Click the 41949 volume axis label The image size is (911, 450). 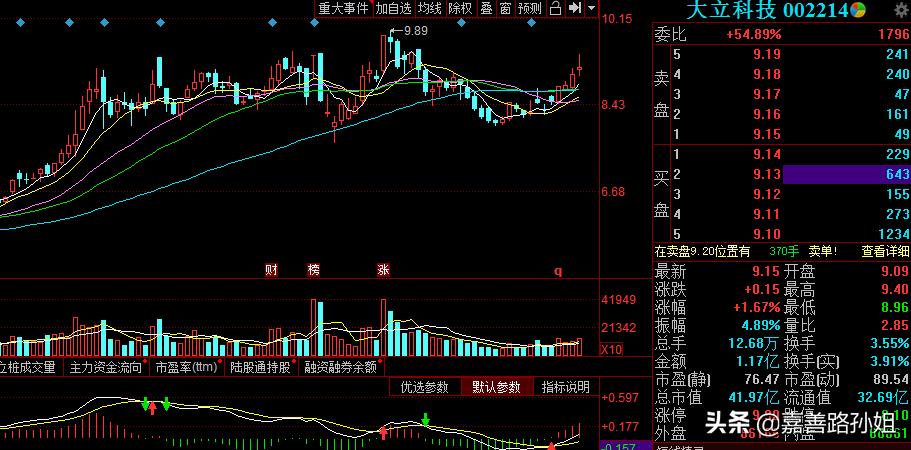[x=619, y=300]
